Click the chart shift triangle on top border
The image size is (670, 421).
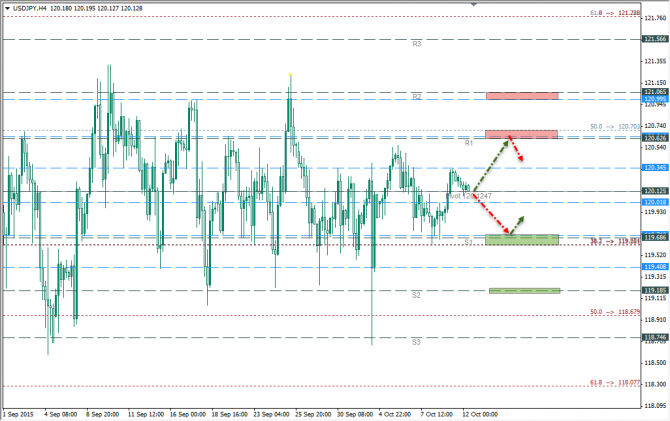[x=473, y=5]
